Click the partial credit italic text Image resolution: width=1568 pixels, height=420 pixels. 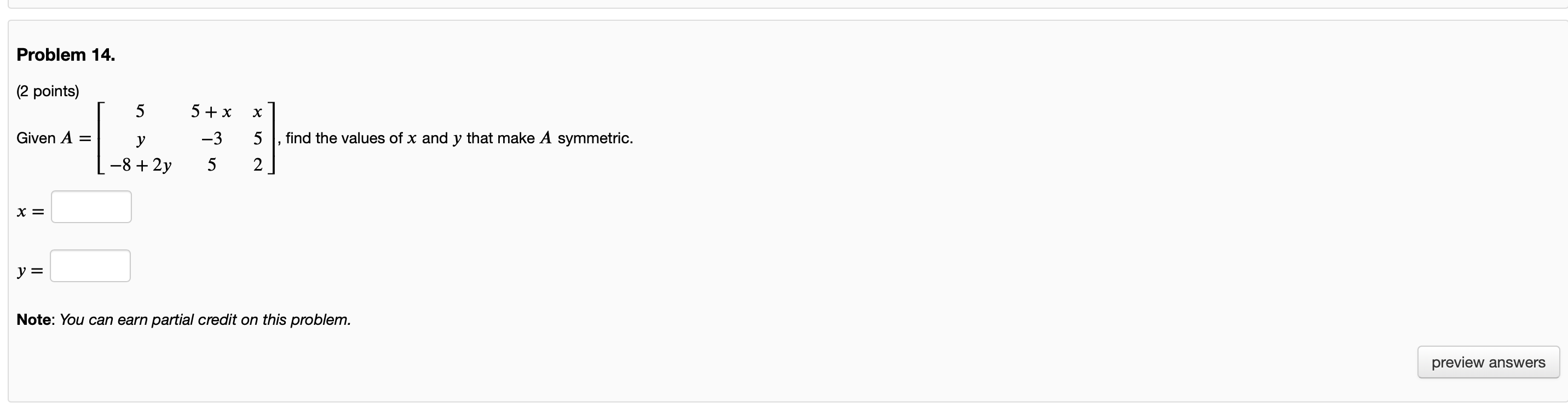(205, 320)
